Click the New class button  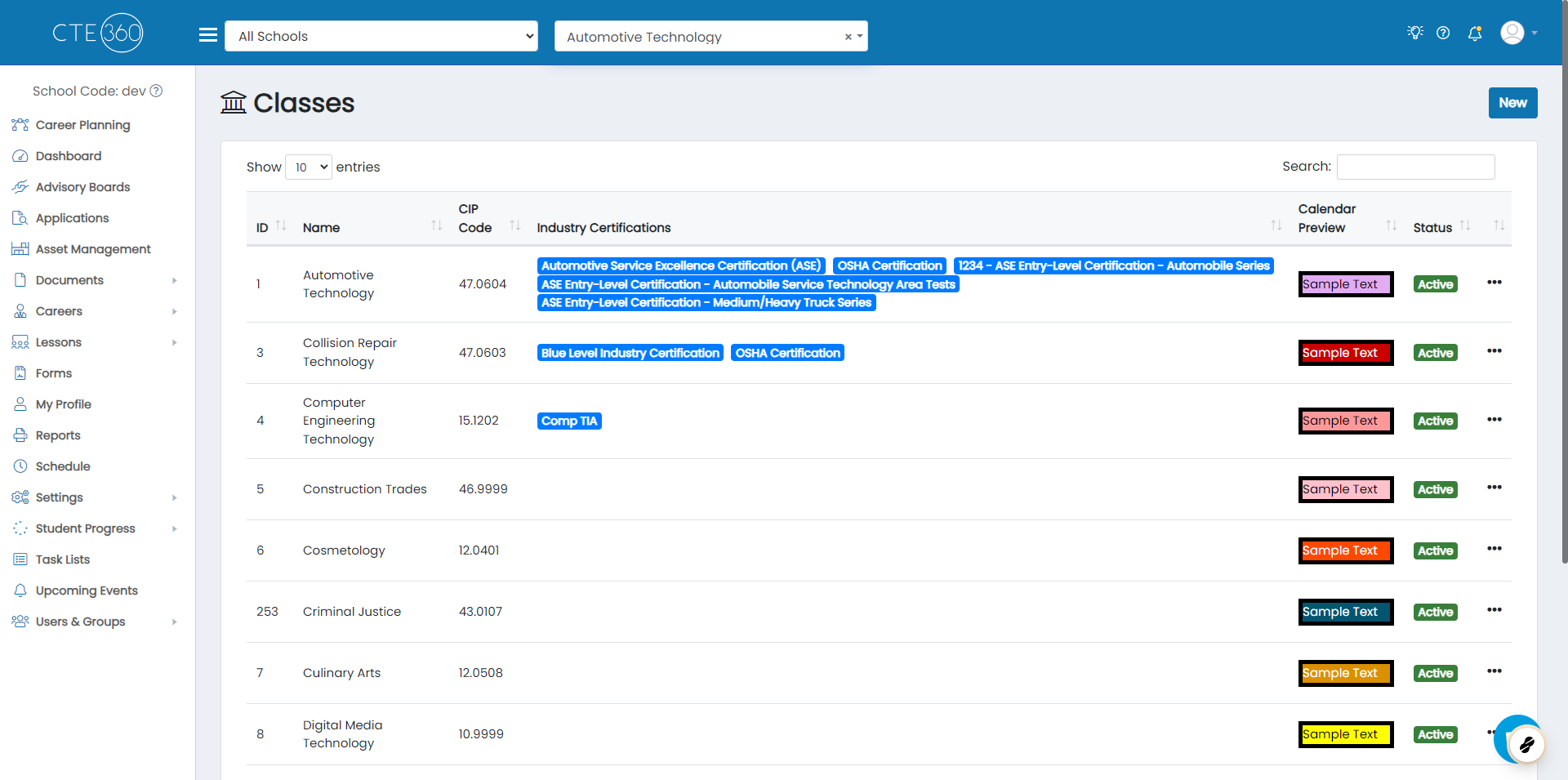click(x=1512, y=103)
